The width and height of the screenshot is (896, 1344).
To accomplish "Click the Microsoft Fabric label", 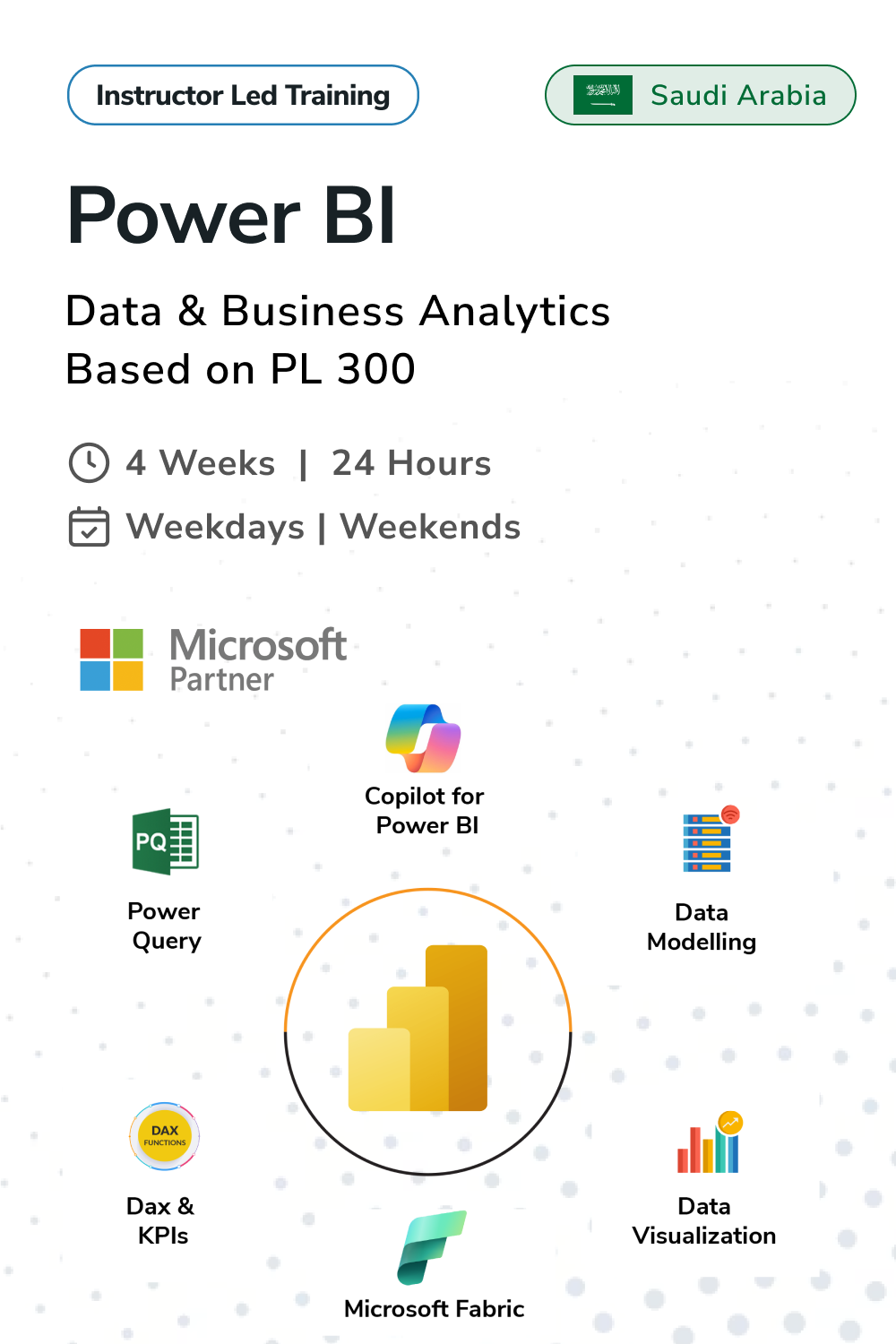I will pyautogui.click(x=434, y=1309).
